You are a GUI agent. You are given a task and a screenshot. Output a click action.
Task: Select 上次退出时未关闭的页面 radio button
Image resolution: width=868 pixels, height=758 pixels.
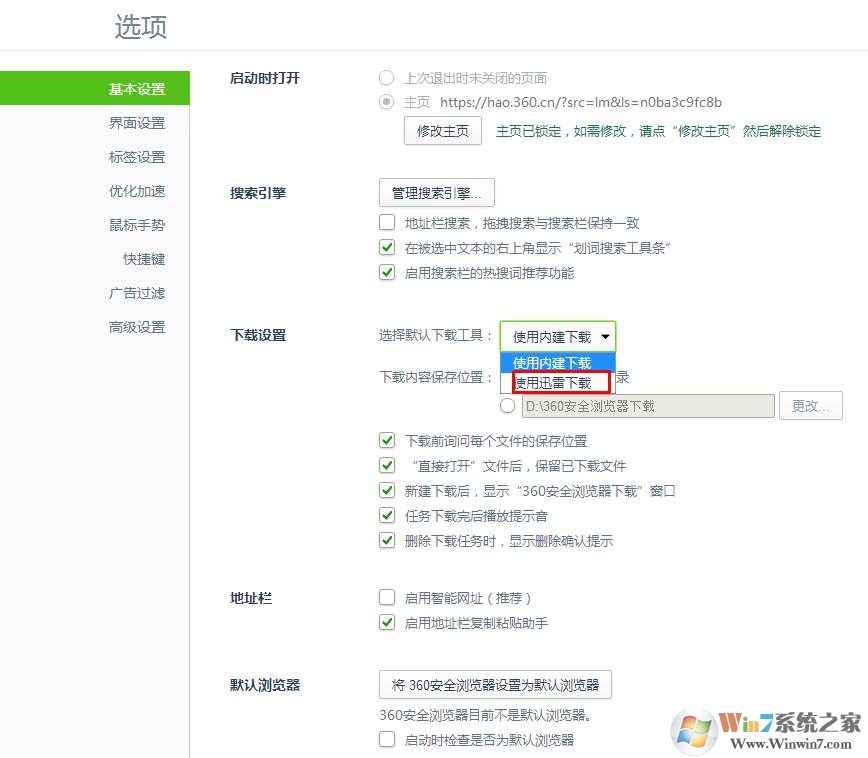[387, 78]
